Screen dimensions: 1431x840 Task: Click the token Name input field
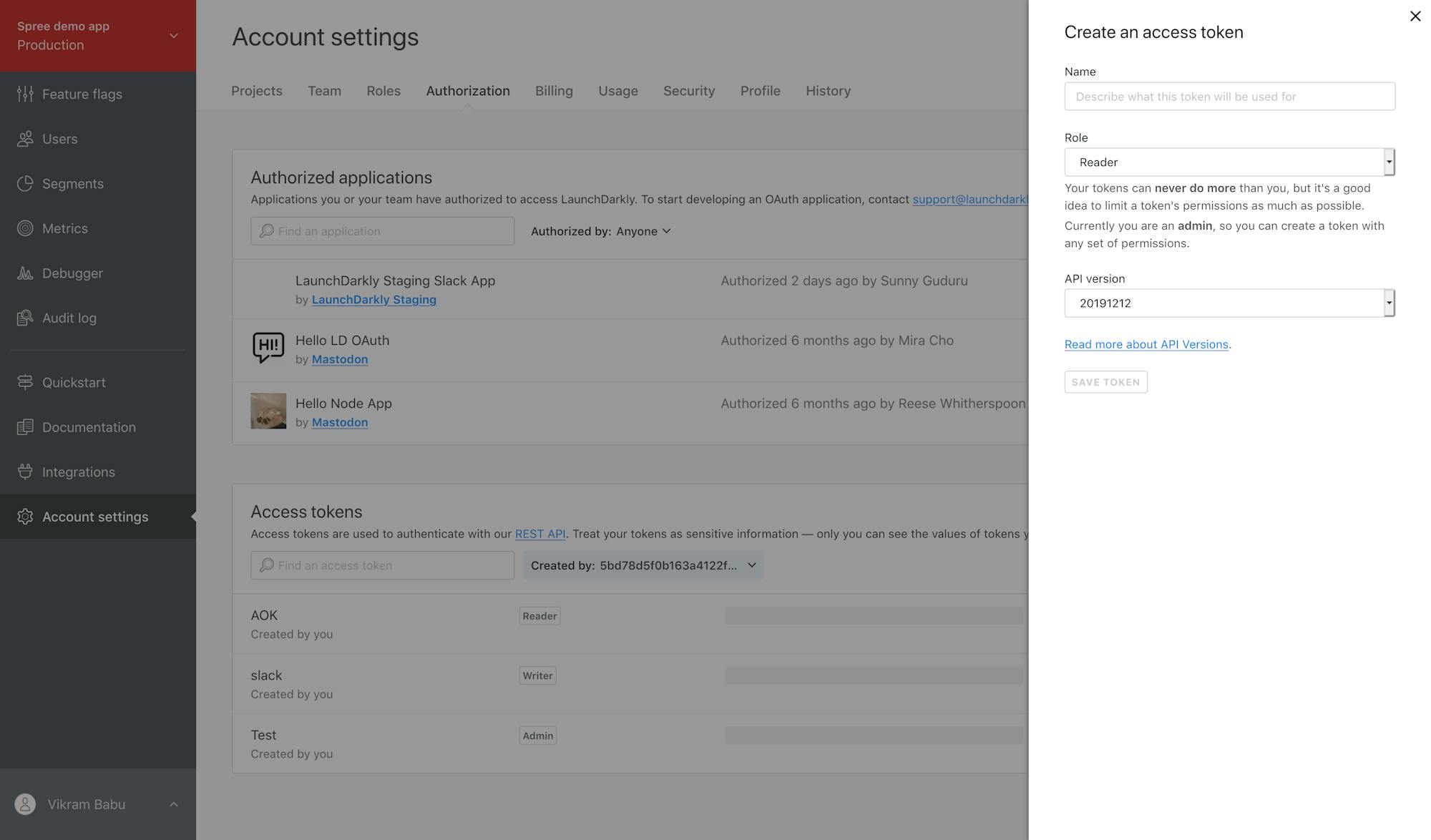pyautogui.click(x=1229, y=97)
